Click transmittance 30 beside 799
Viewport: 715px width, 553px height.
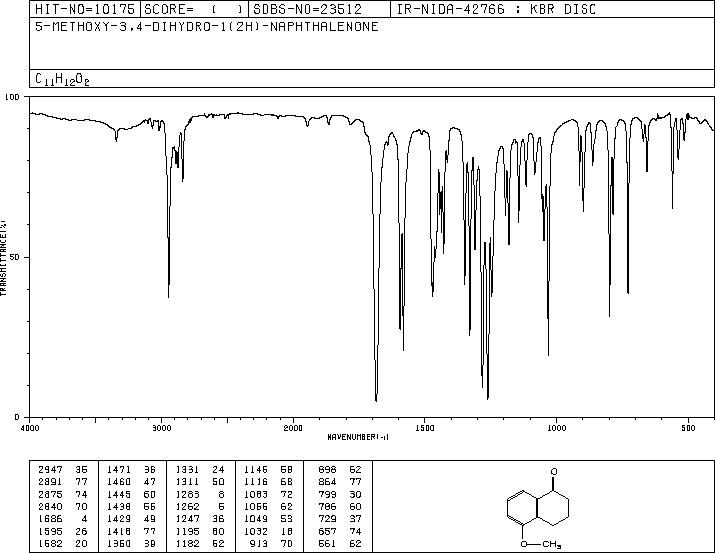pyautogui.click(x=355, y=494)
